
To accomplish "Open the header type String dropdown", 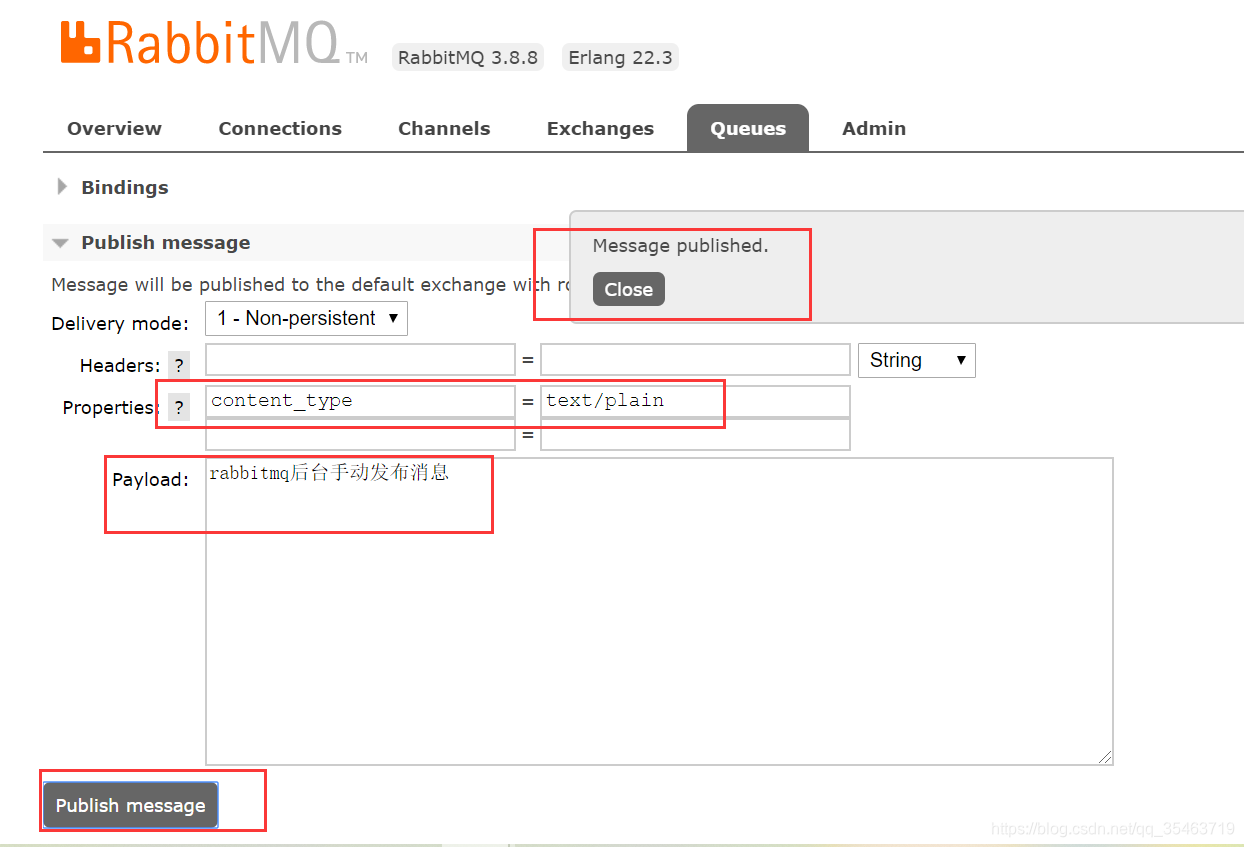I will [916, 360].
